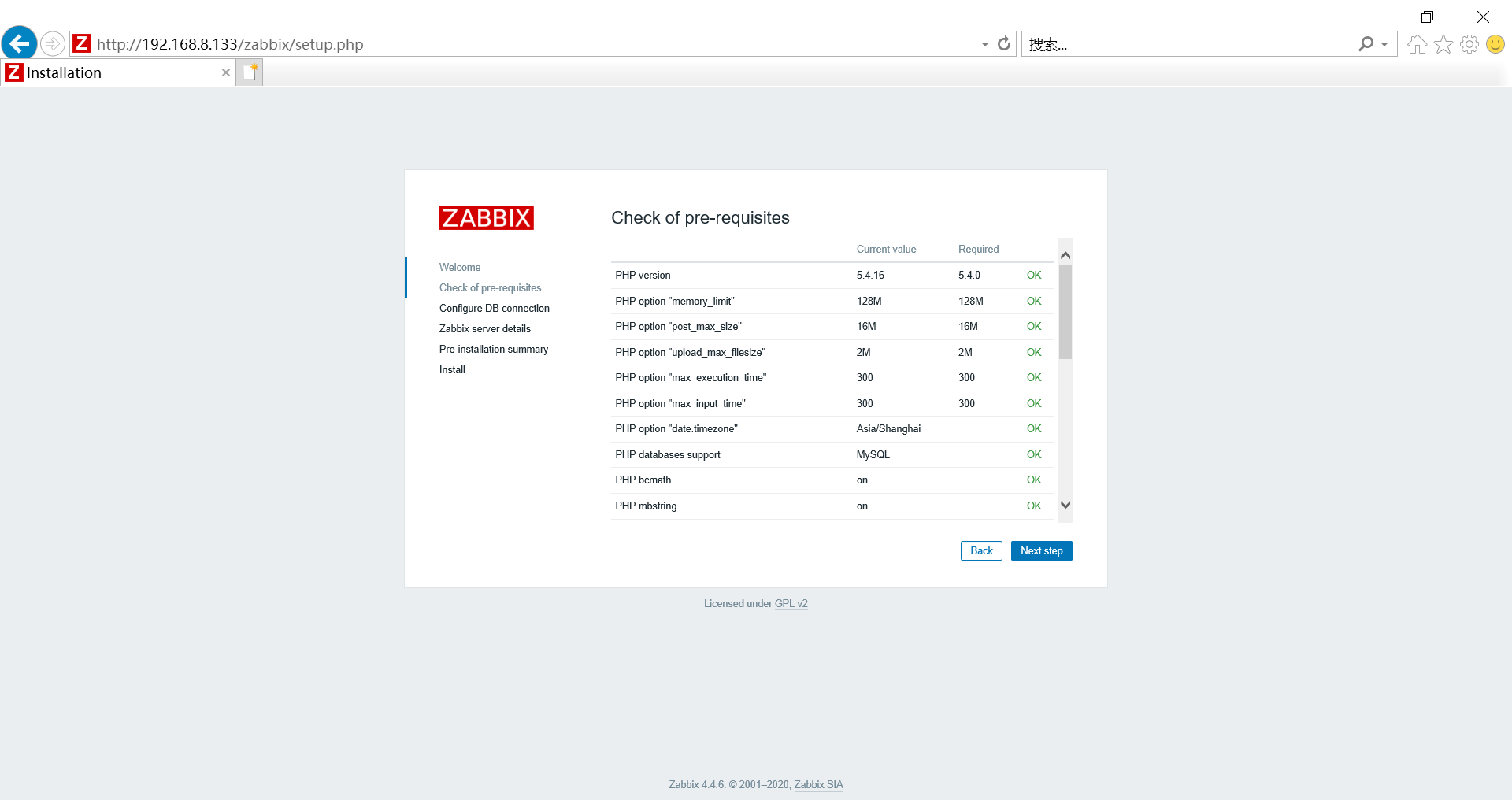Click the Zabbix favicon in address bar
Viewport: 1512px width, 800px height.
[82, 43]
